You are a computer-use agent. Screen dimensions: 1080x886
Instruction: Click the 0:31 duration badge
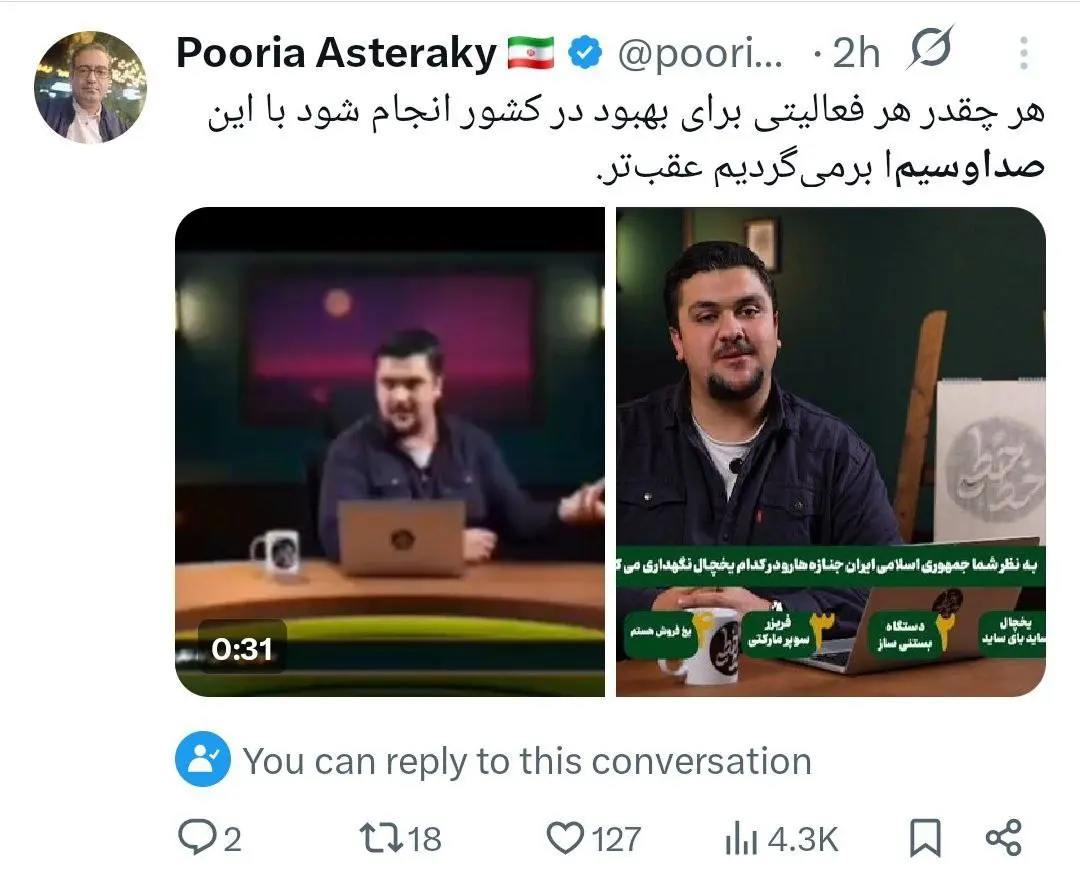[x=242, y=648]
